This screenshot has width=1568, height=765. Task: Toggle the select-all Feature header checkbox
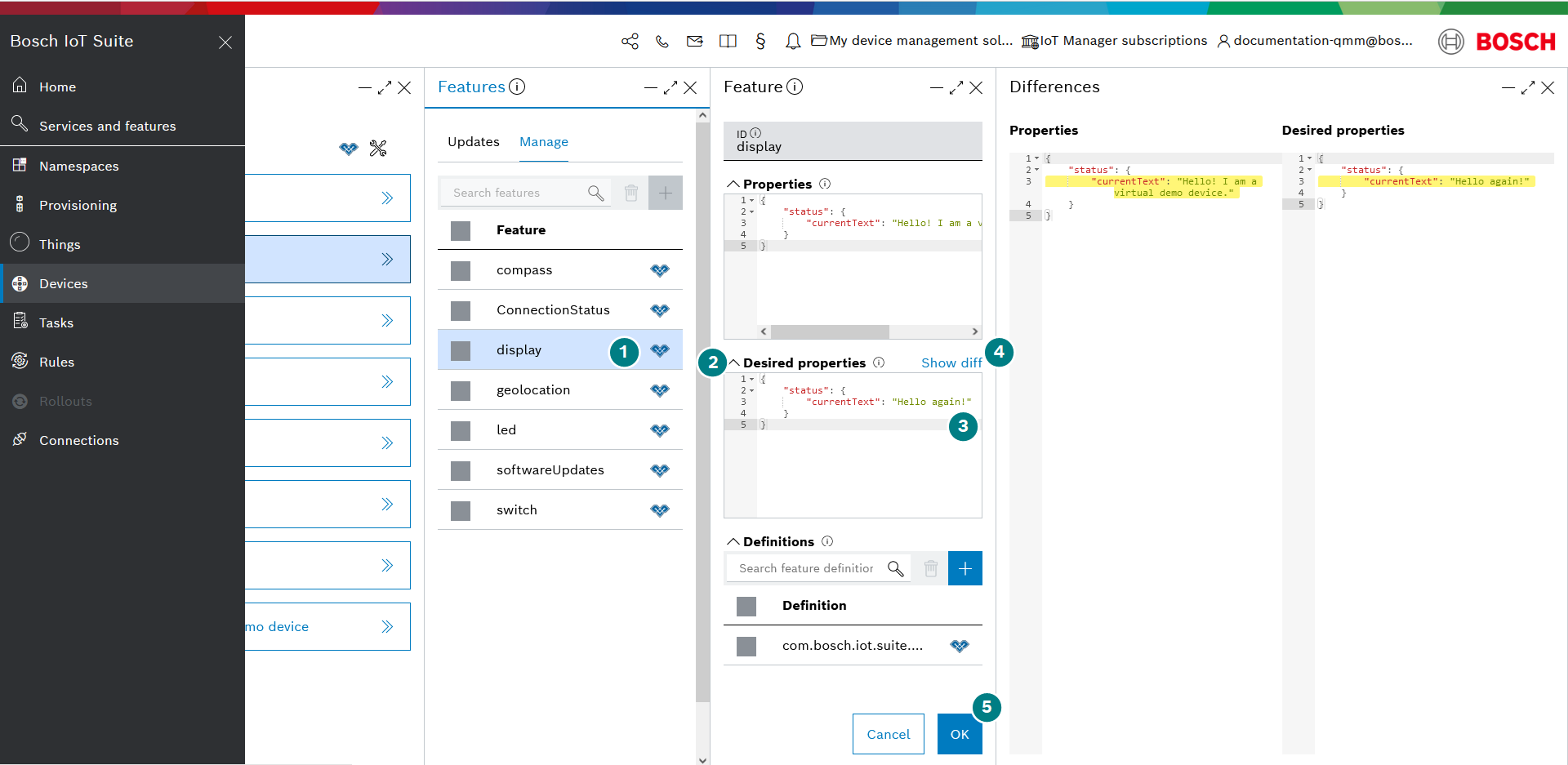(461, 230)
